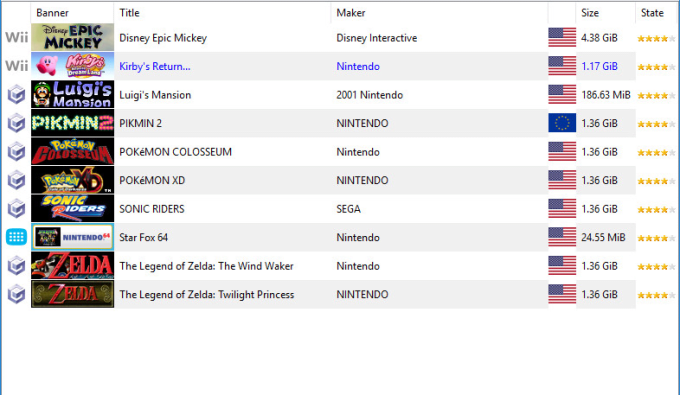Select the Zelda Wind Waker banner image
Screen dimensions: 680x395
[x=72, y=265]
